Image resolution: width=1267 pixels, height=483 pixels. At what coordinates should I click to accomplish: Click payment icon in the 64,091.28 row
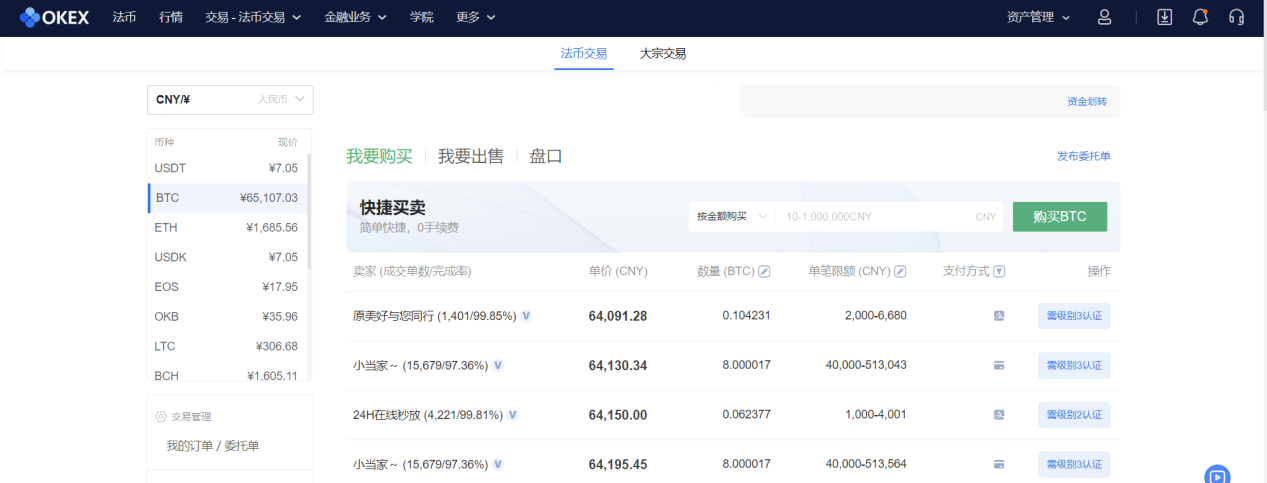pyautogui.click(x=999, y=316)
